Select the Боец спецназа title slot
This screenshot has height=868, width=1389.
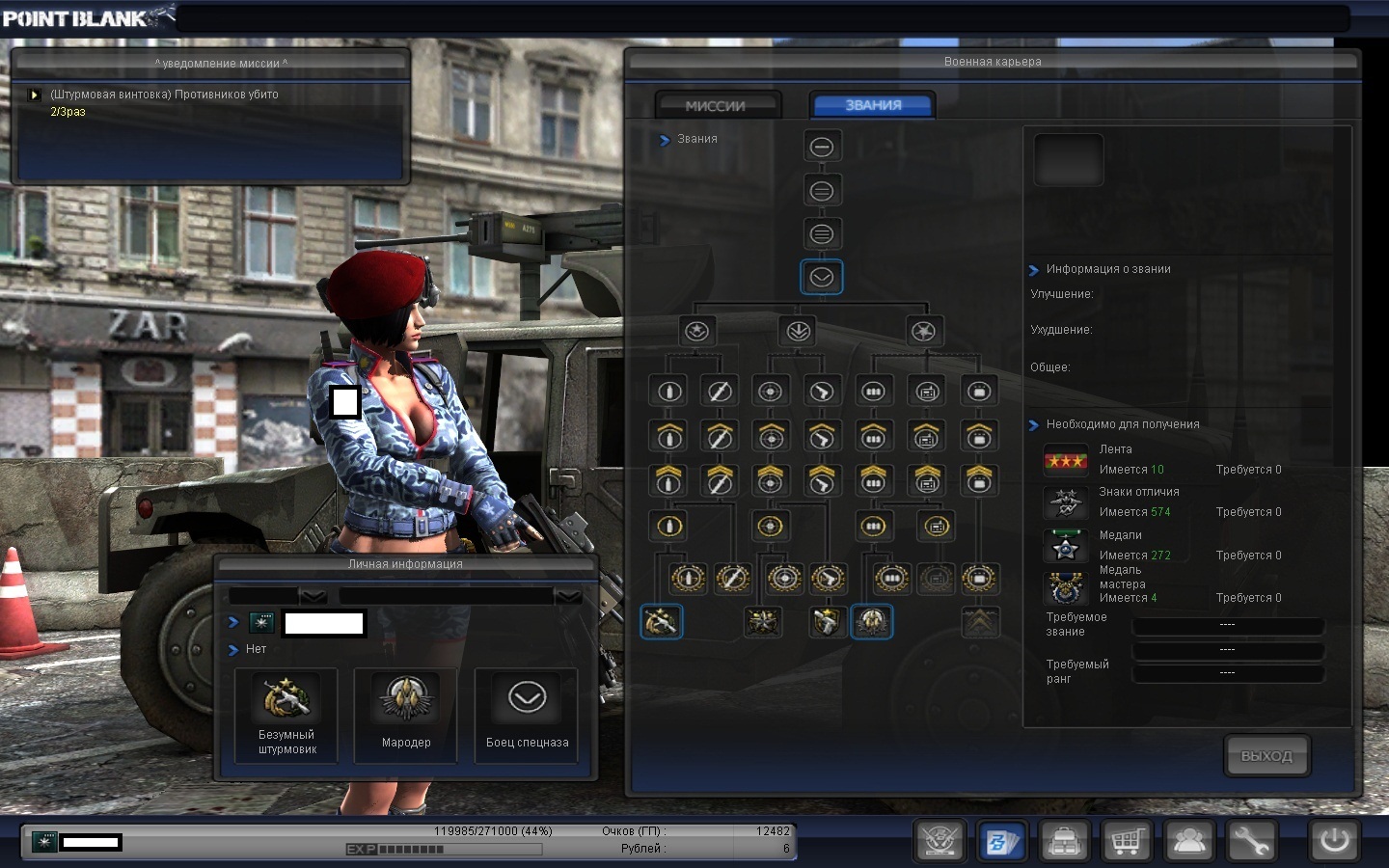(x=527, y=716)
